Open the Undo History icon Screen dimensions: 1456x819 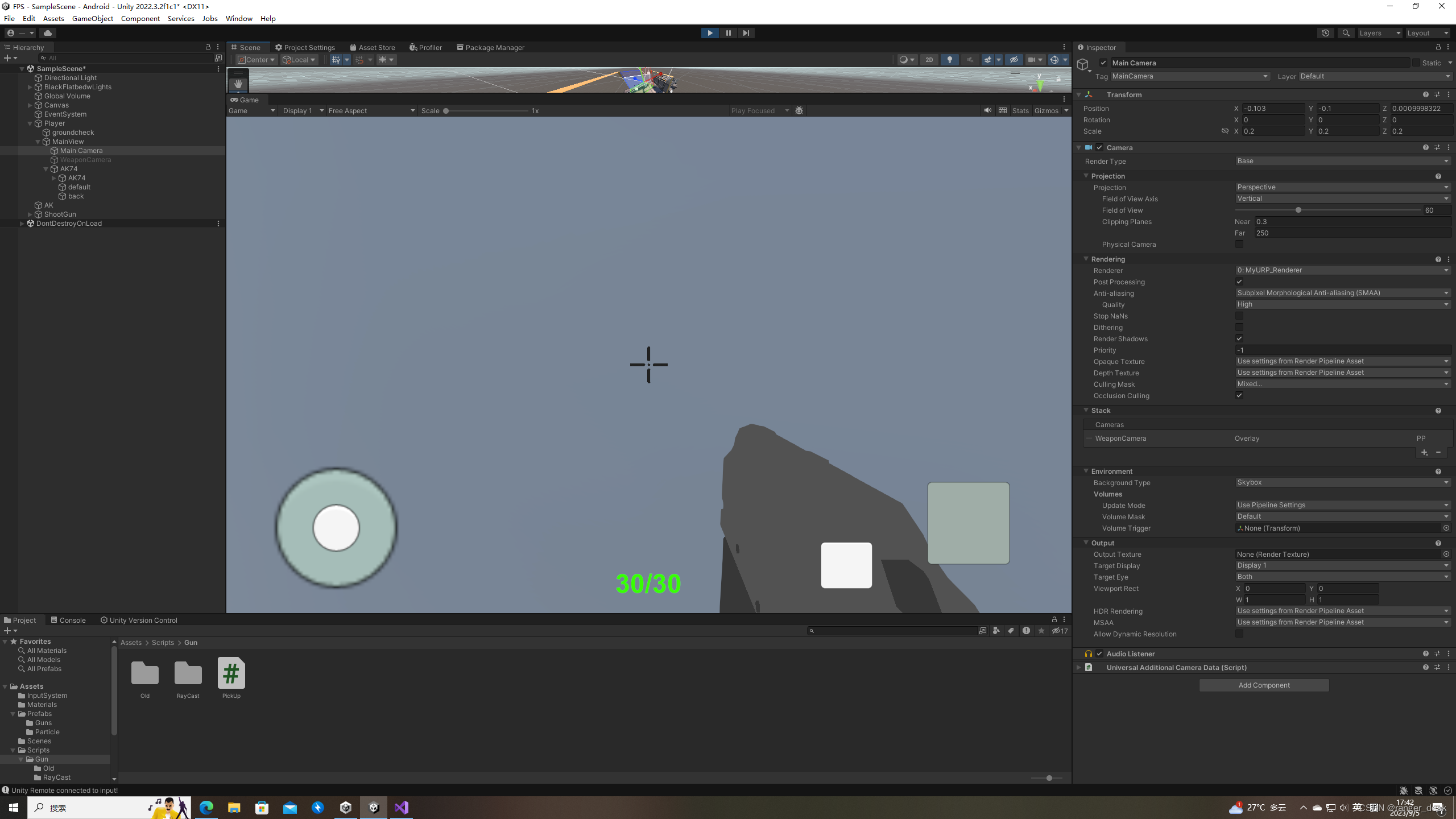(x=1326, y=33)
